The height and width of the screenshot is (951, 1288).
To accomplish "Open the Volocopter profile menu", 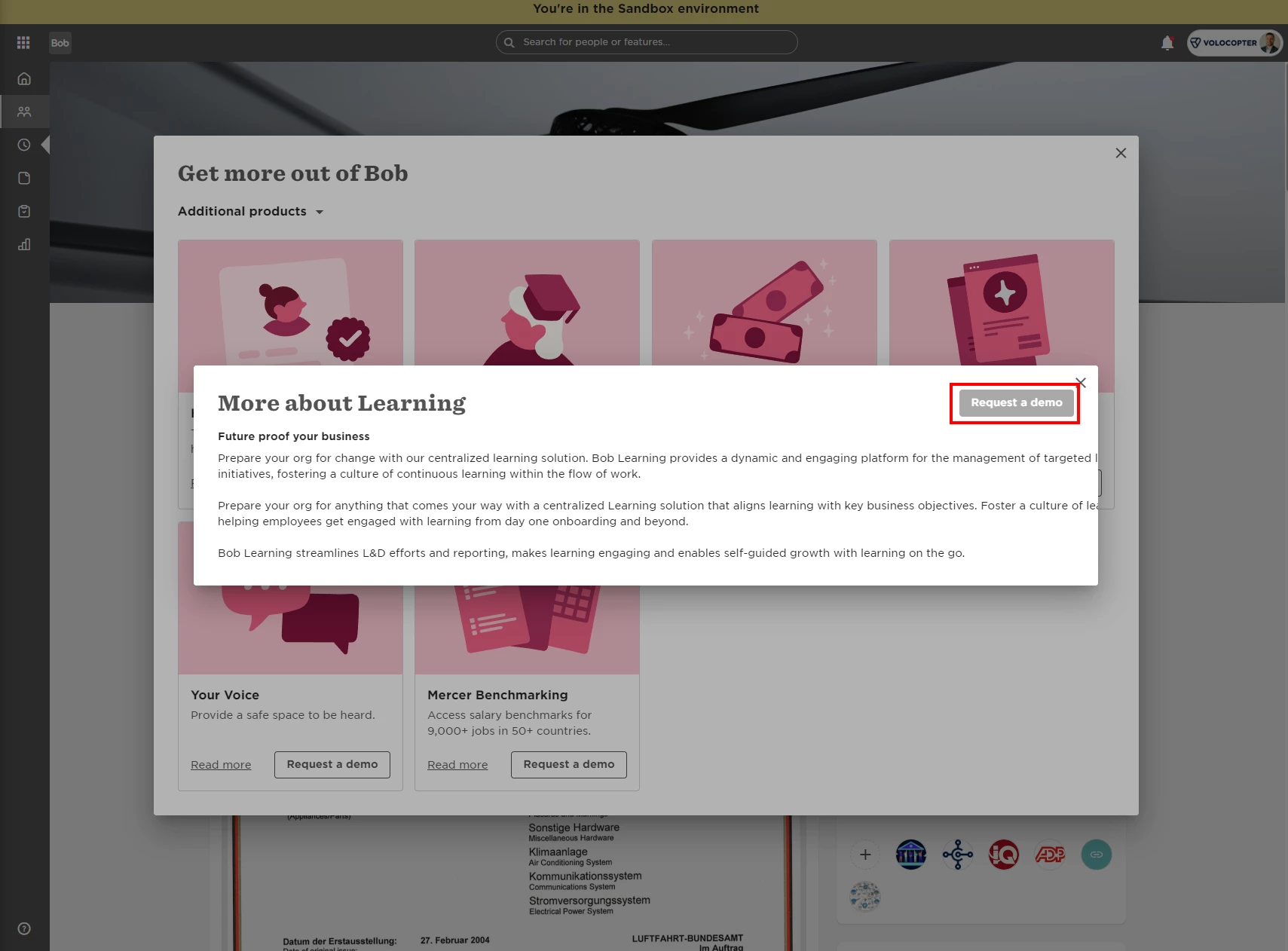I will tap(1234, 43).
